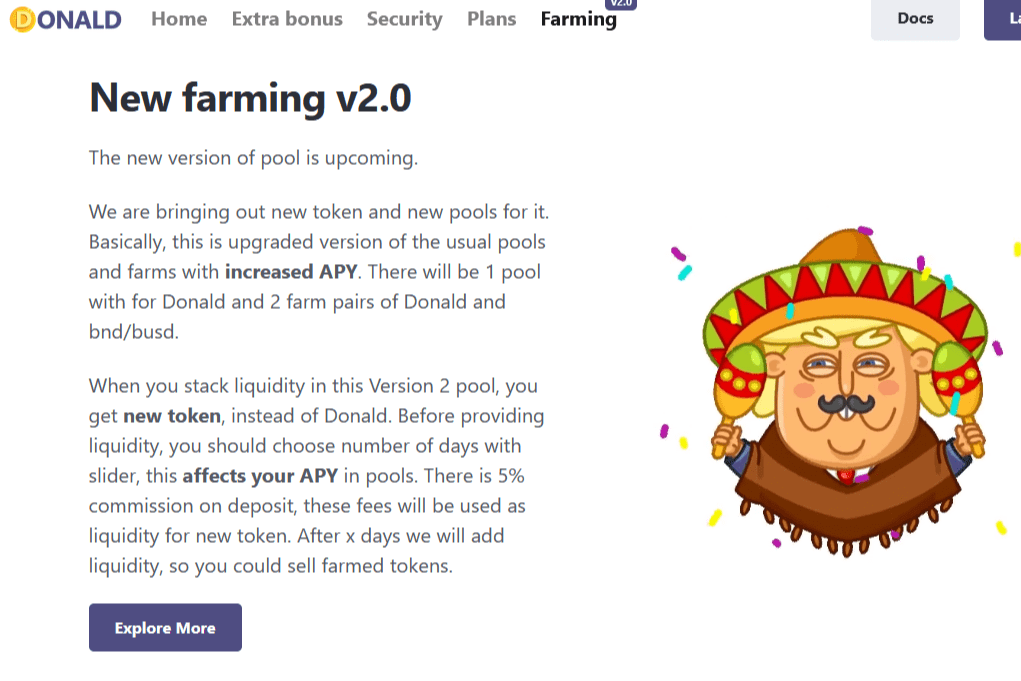Select the Plans menu item
Screen dimensions: 1021x681
pyautogui.click(x=491, y=19)
